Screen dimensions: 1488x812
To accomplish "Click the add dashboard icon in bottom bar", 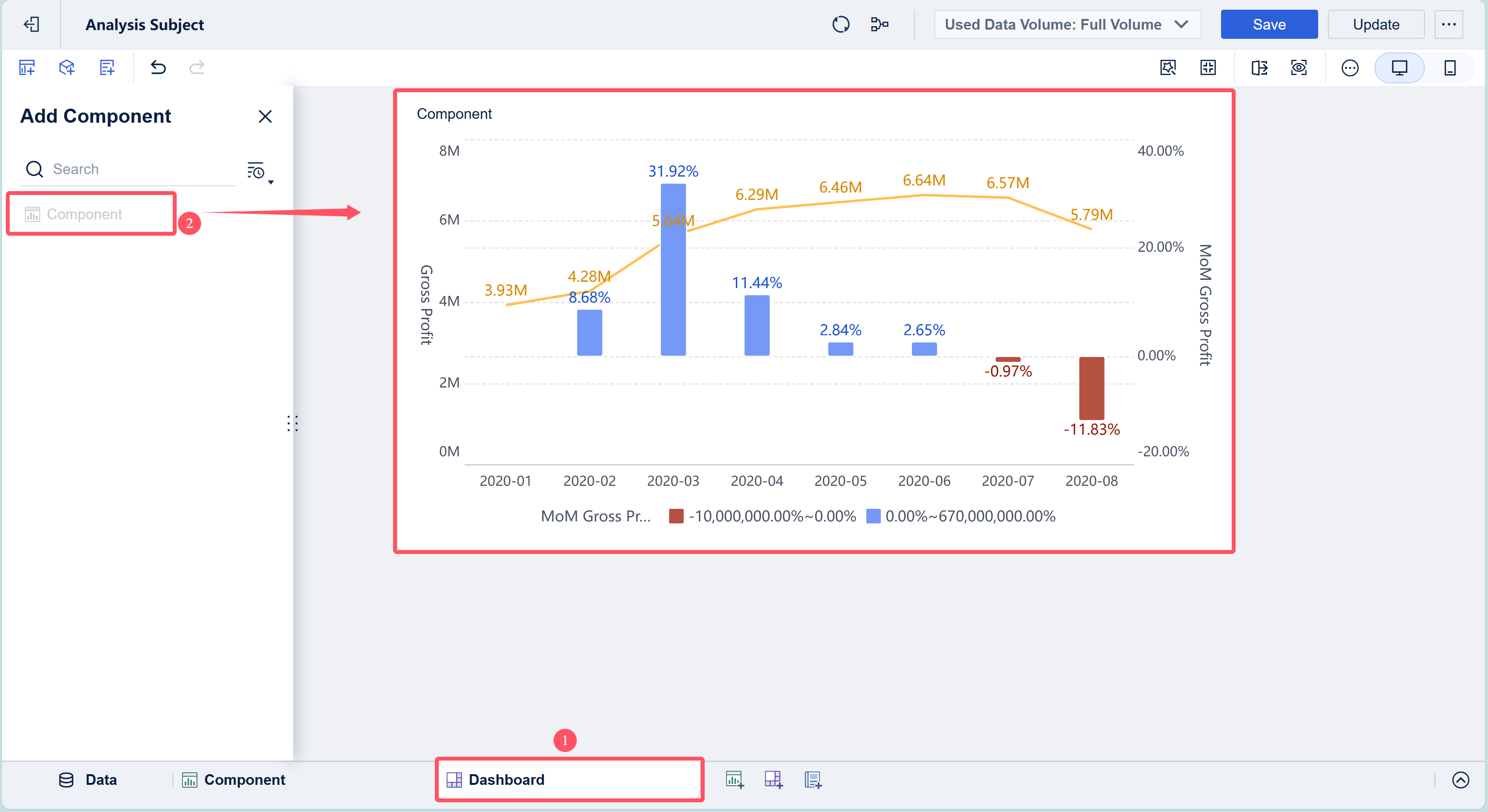I will coord(774,780).
